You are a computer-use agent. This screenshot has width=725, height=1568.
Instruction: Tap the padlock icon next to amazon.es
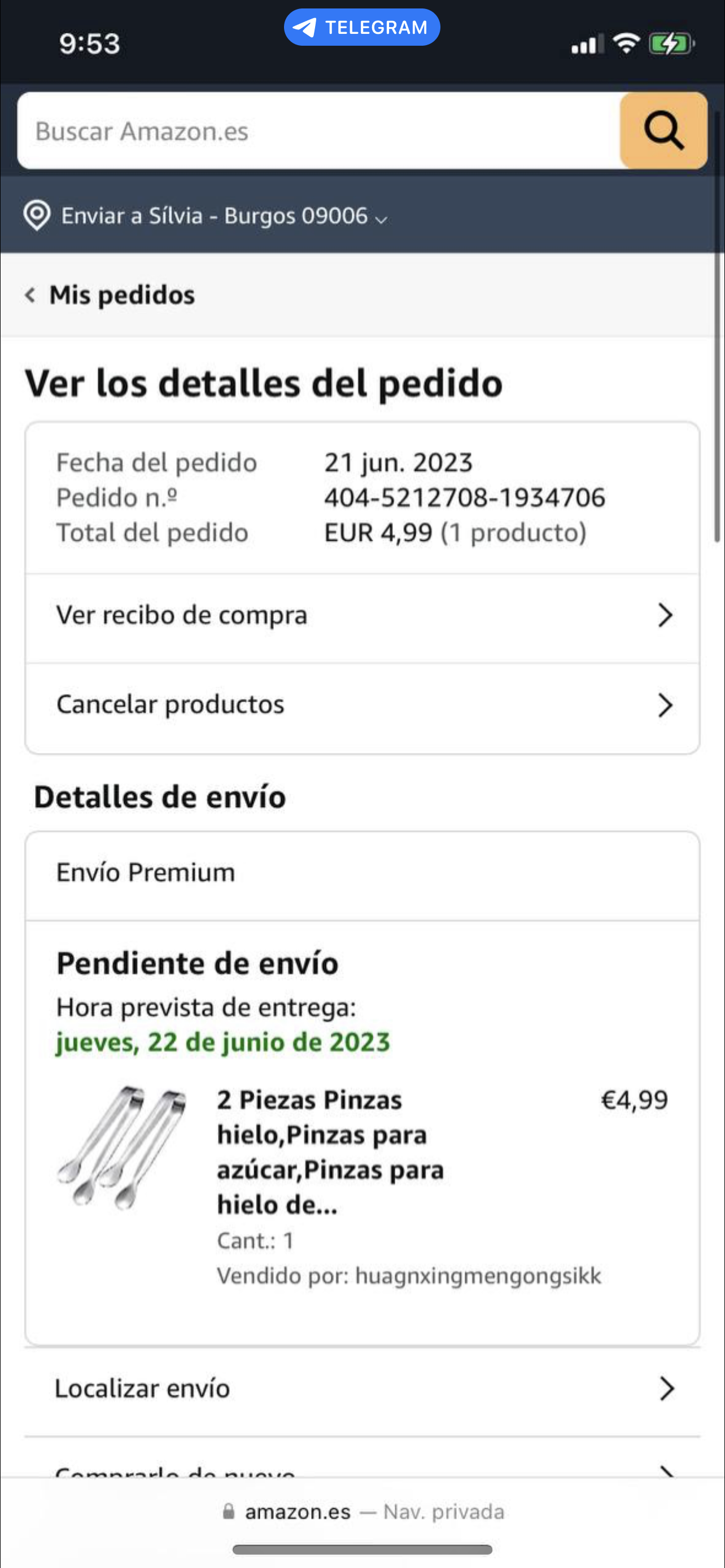228,1511
